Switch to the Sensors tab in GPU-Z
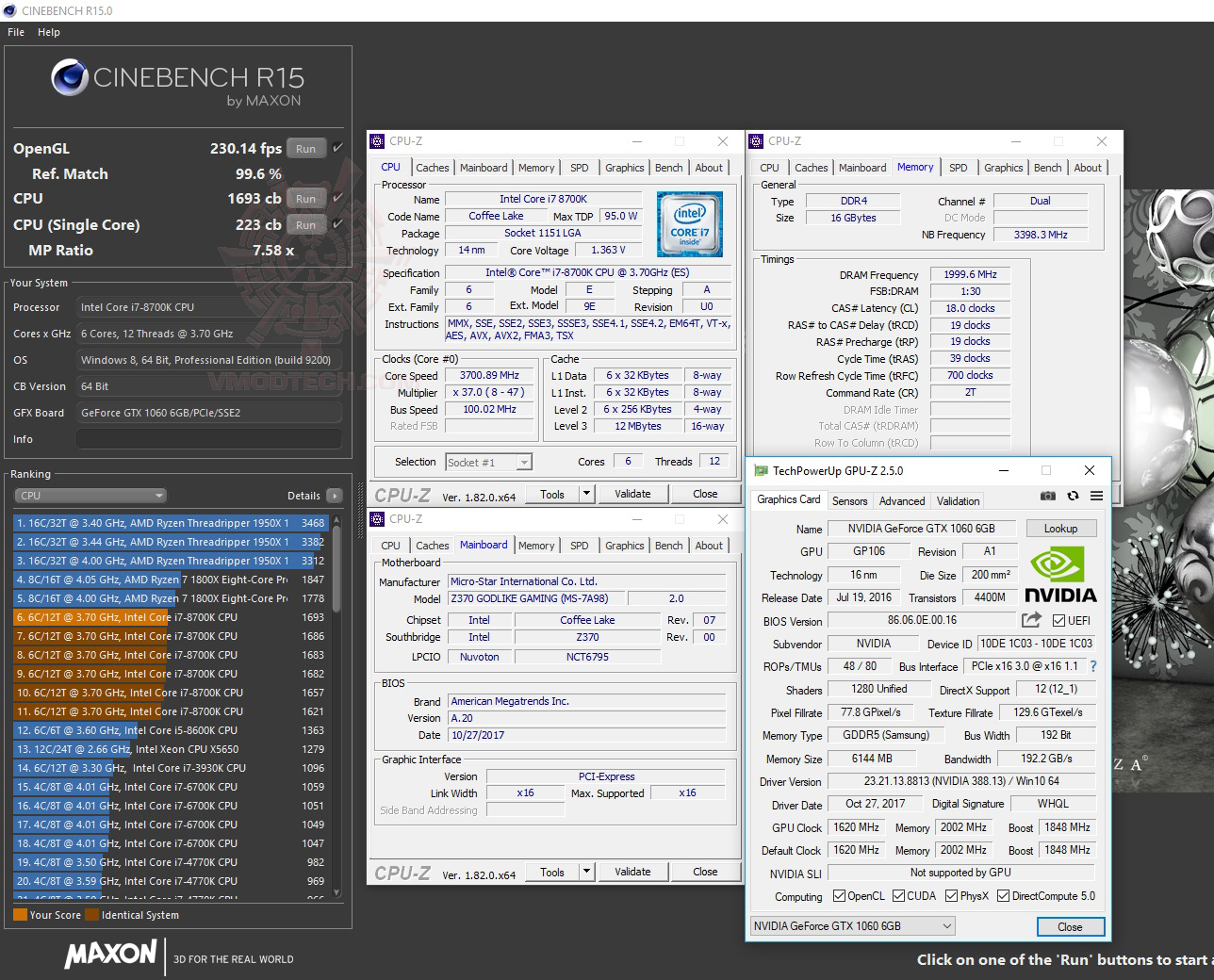This screenshot has width=1214, height=980. [849, 500]
